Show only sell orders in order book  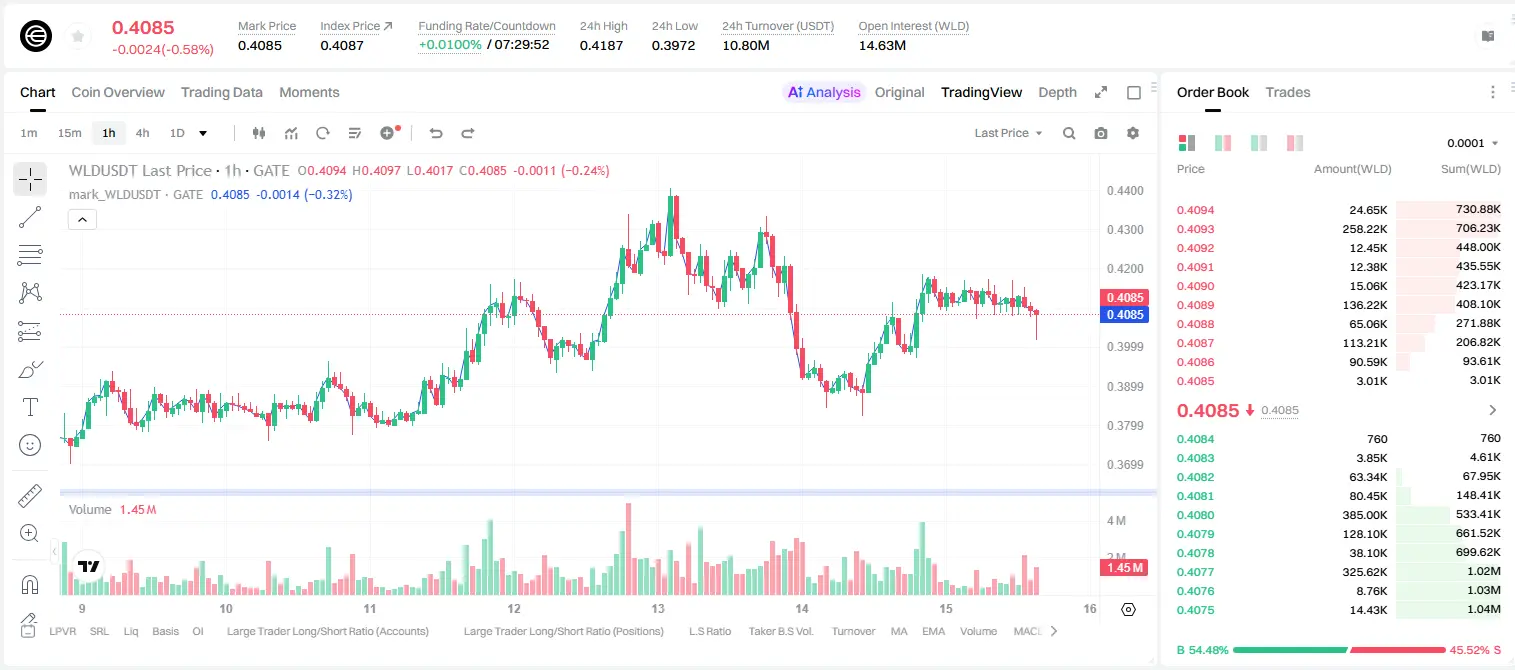pyautogui.click(x=1295, y=143)
